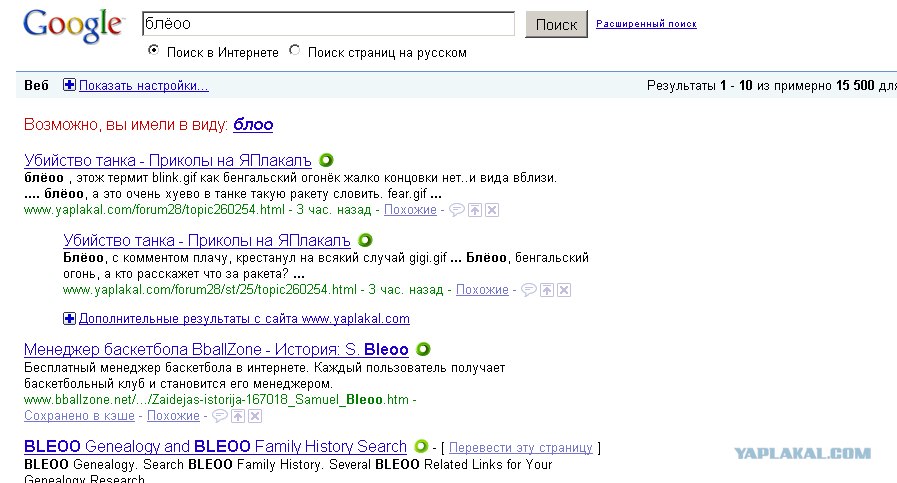Click green circle icon next to BballZone result
The width and height of the screenshot is (897, 483).
[423, 349]
